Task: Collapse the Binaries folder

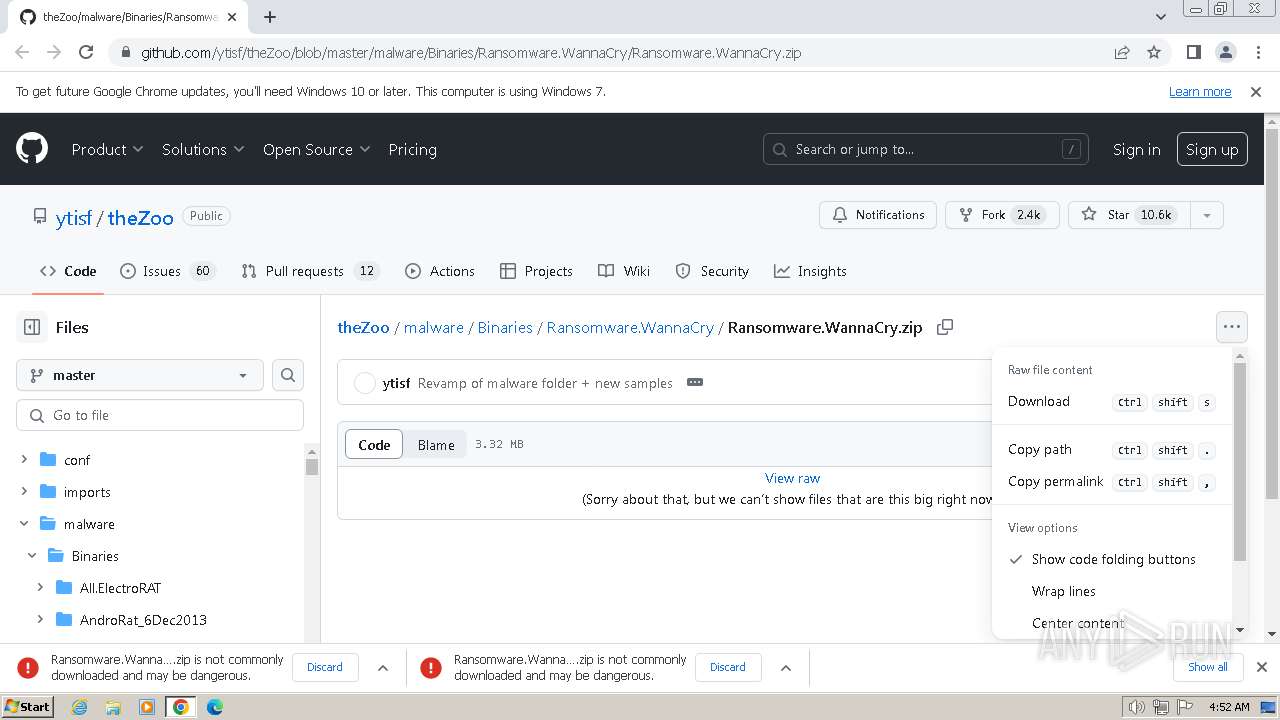Action: point(32,556)
